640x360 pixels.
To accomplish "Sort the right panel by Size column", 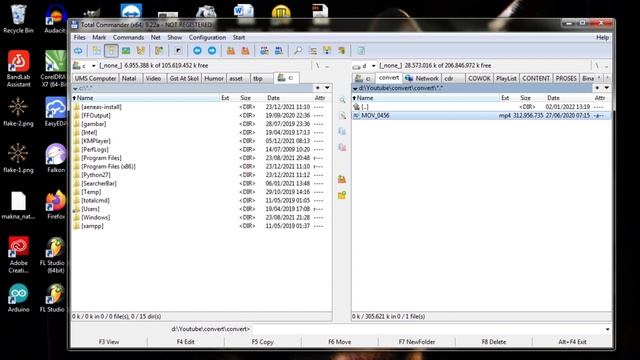I will coord(525,98).
